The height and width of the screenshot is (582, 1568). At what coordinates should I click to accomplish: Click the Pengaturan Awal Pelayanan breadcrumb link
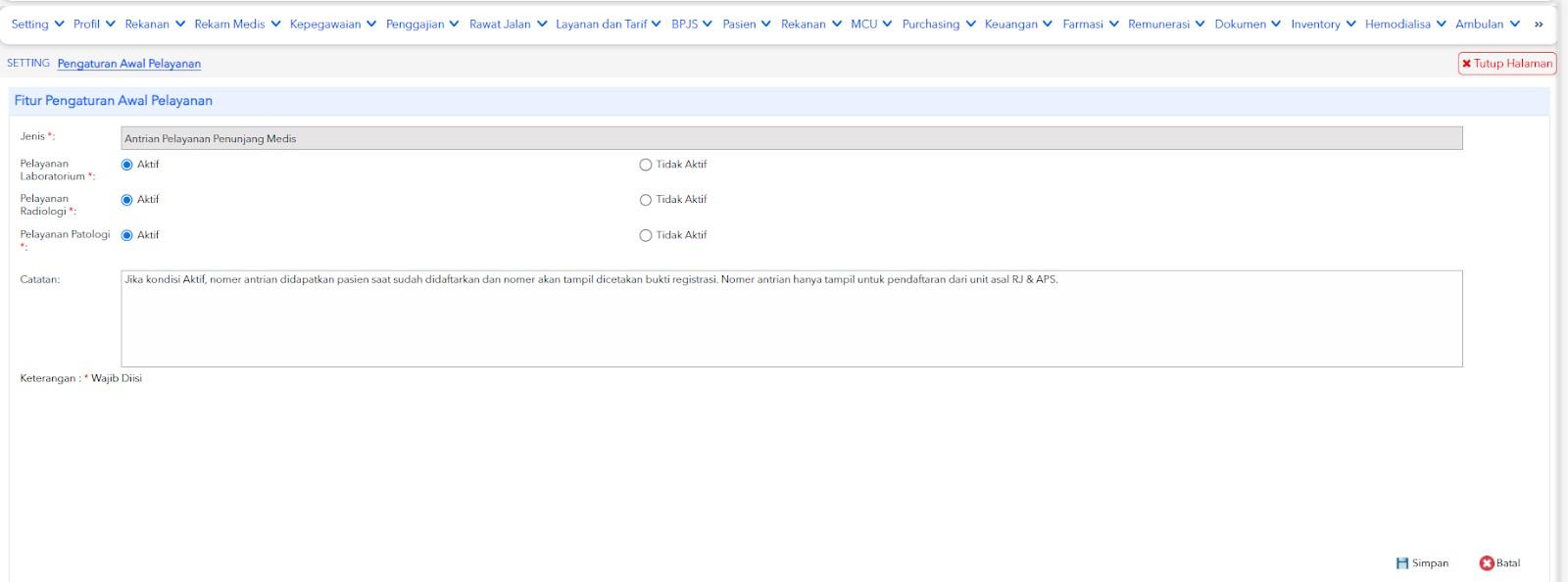[x=129, y=64]
